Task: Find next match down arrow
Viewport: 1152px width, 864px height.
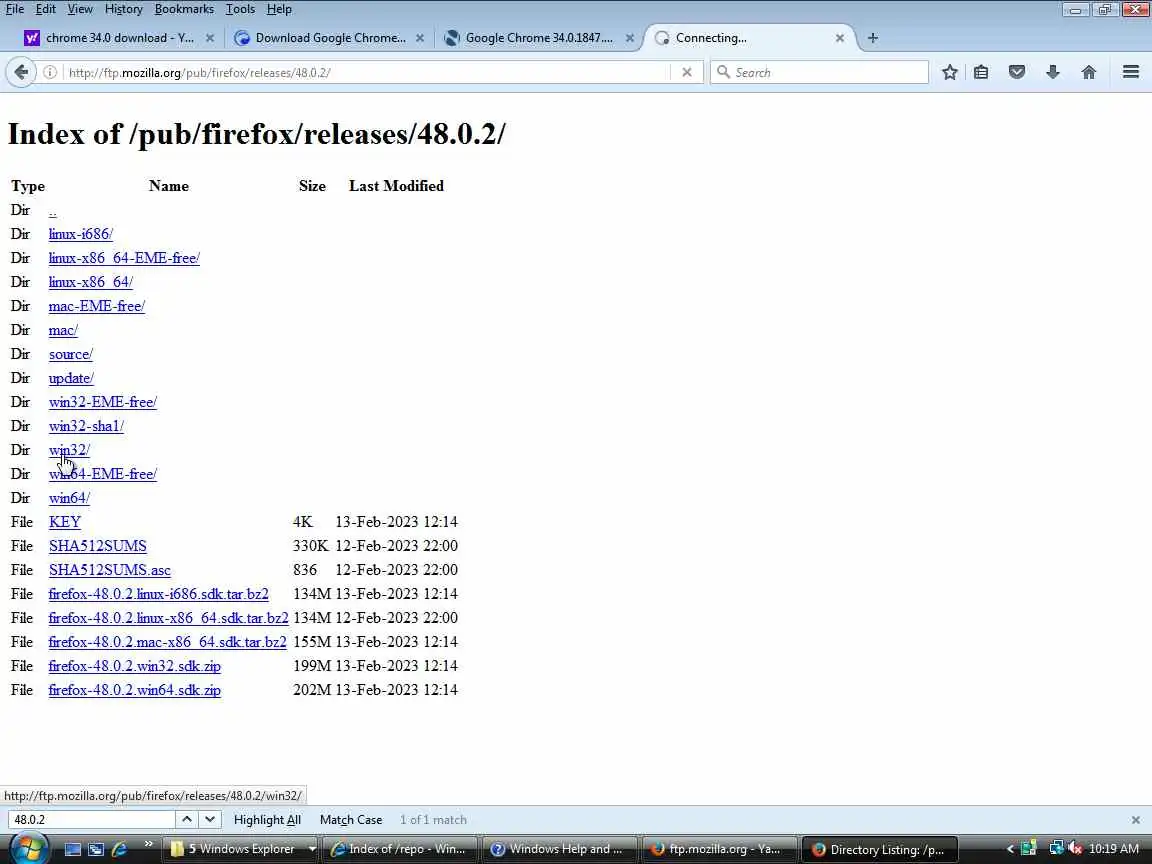Action: coord(209,819)
